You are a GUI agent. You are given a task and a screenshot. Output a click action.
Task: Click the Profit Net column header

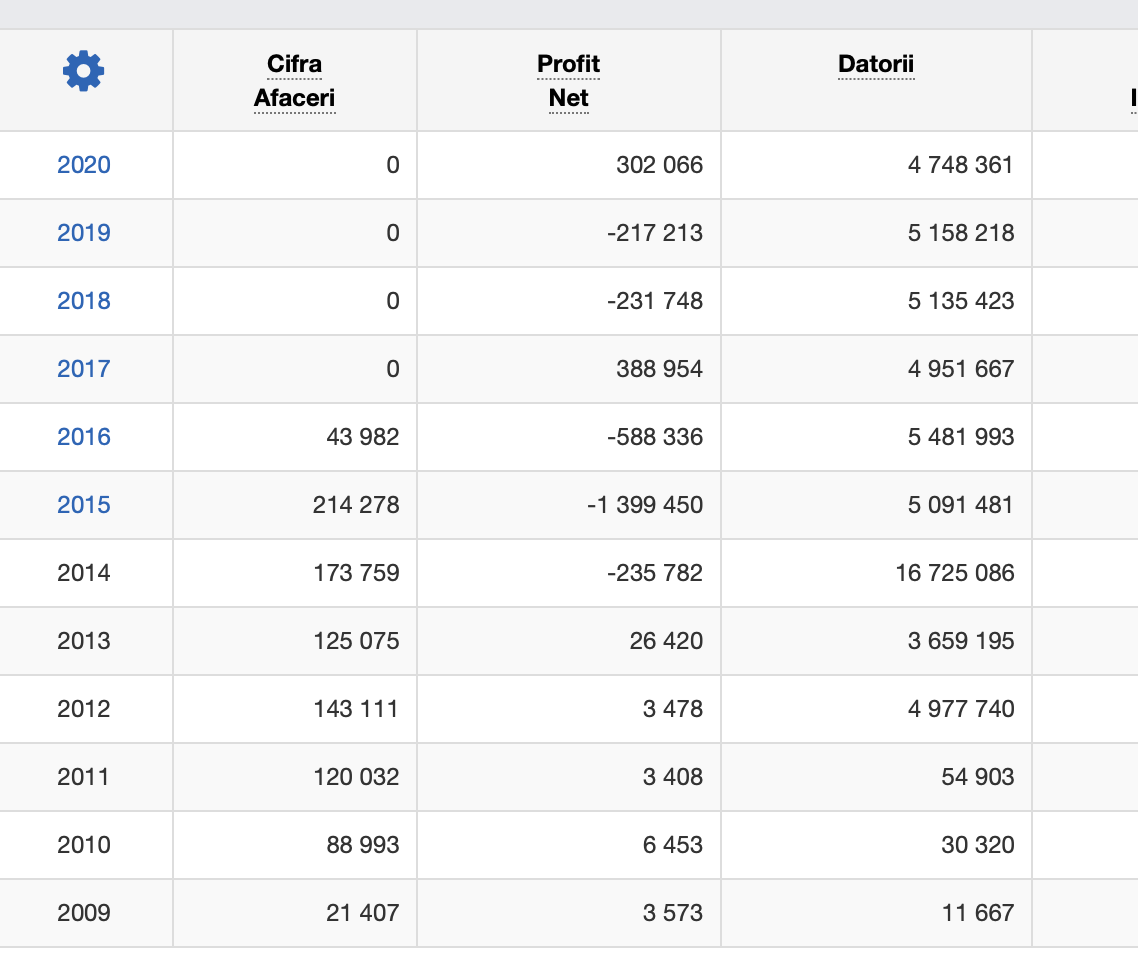pos(568,81)
